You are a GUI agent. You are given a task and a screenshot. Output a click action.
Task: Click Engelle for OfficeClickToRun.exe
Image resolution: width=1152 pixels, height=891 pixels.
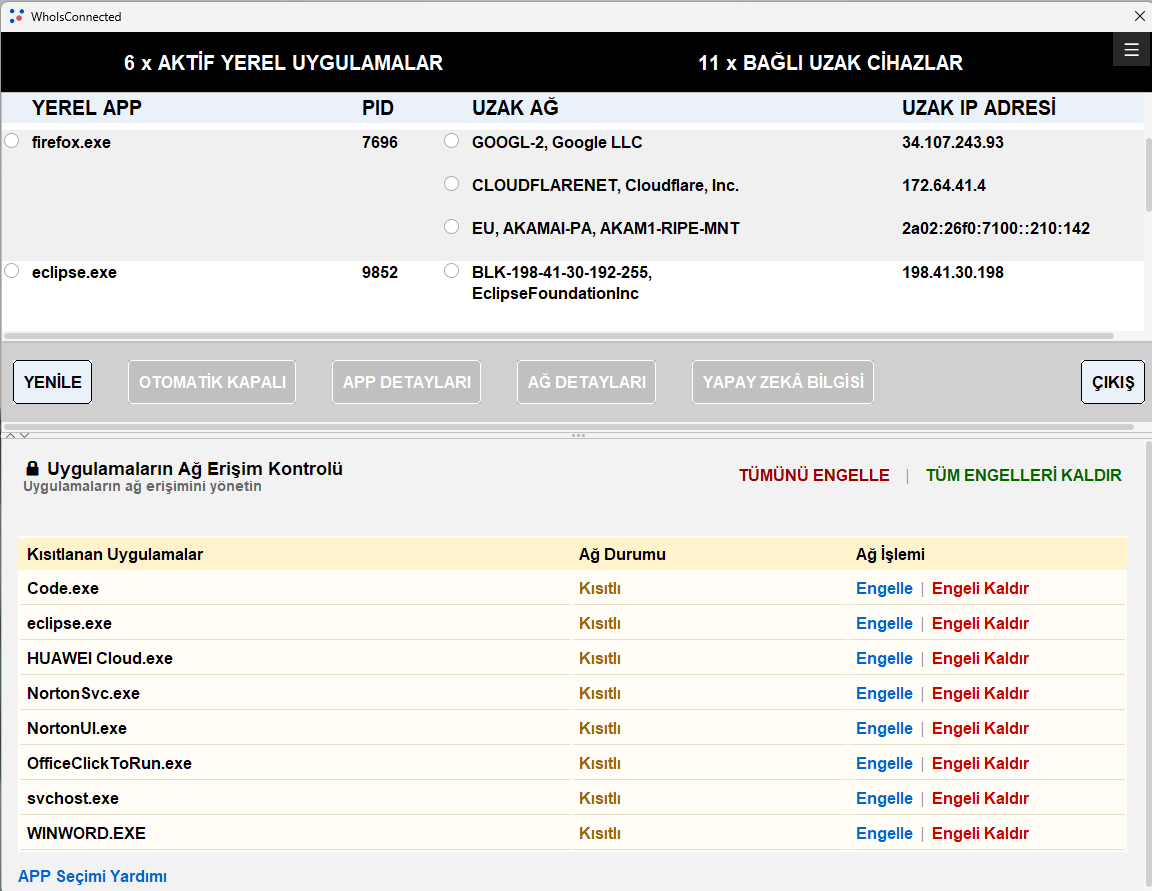pos(884,763)
